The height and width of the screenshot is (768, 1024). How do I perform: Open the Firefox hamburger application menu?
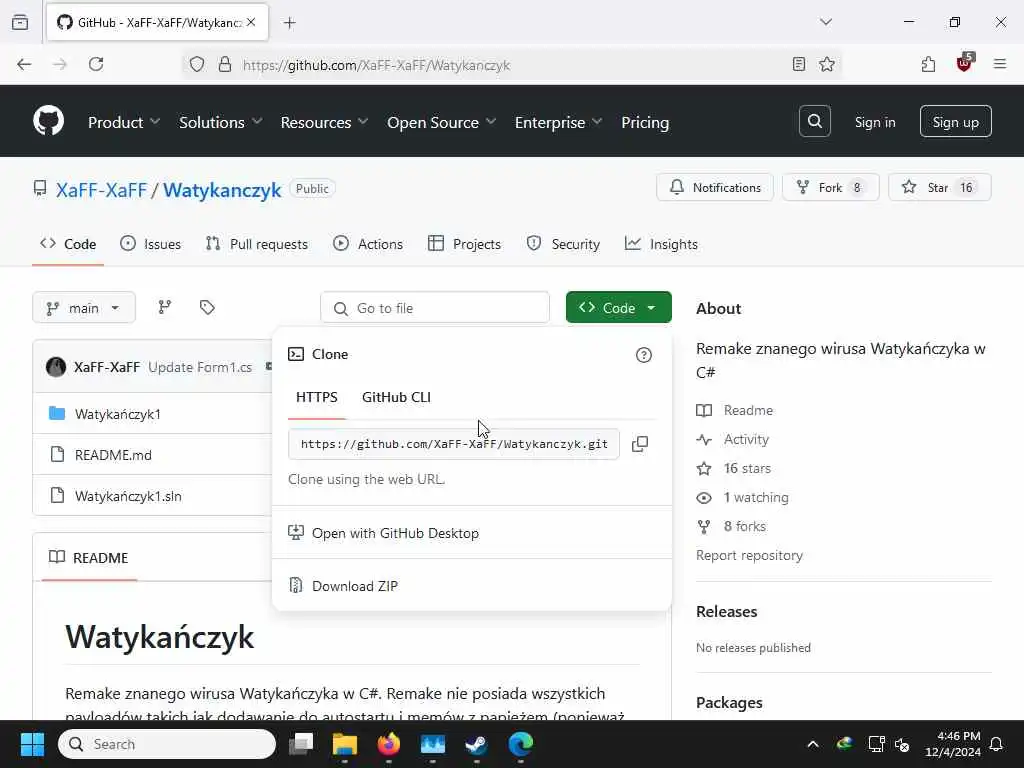[1000, 64]
